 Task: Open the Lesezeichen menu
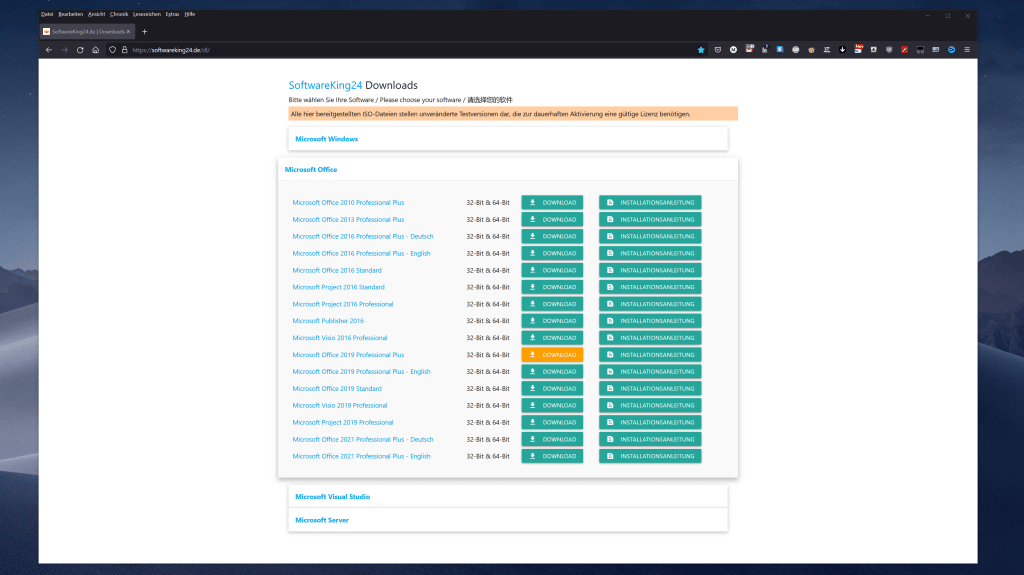tap(147, 14)
